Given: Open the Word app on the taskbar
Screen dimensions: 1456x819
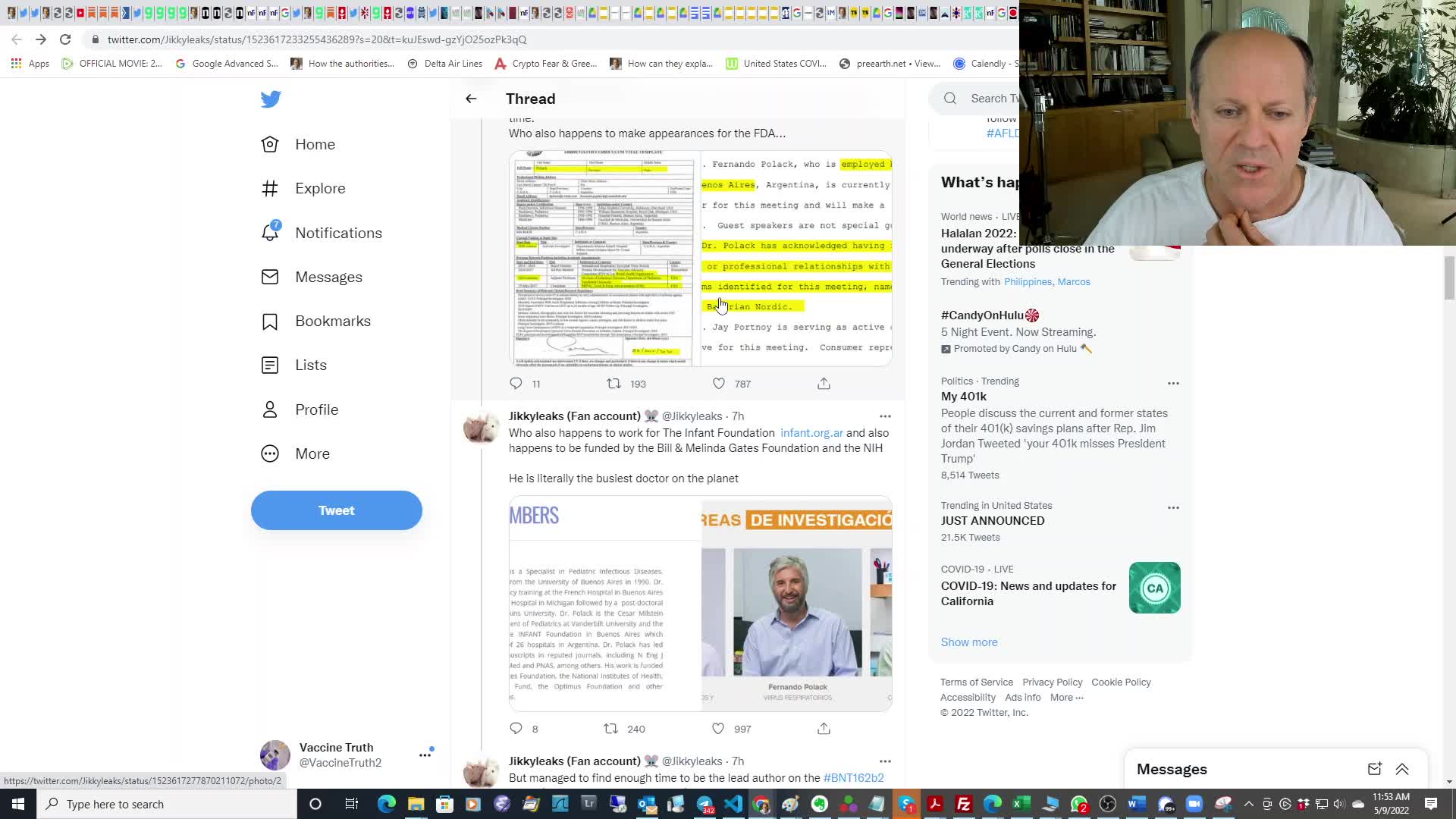Looking at the screenshot, I should (x=1136, y=804).
